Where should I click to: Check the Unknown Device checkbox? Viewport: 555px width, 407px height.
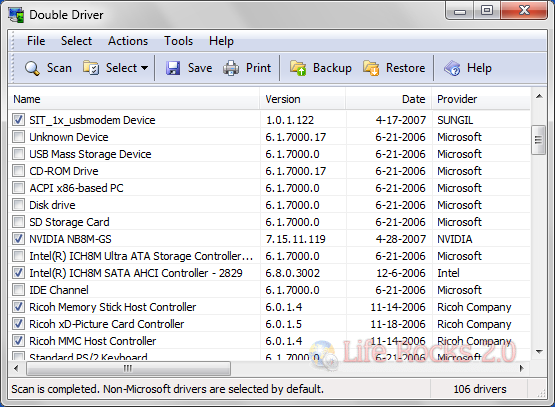pyautogui.click(x=18, y=137)
